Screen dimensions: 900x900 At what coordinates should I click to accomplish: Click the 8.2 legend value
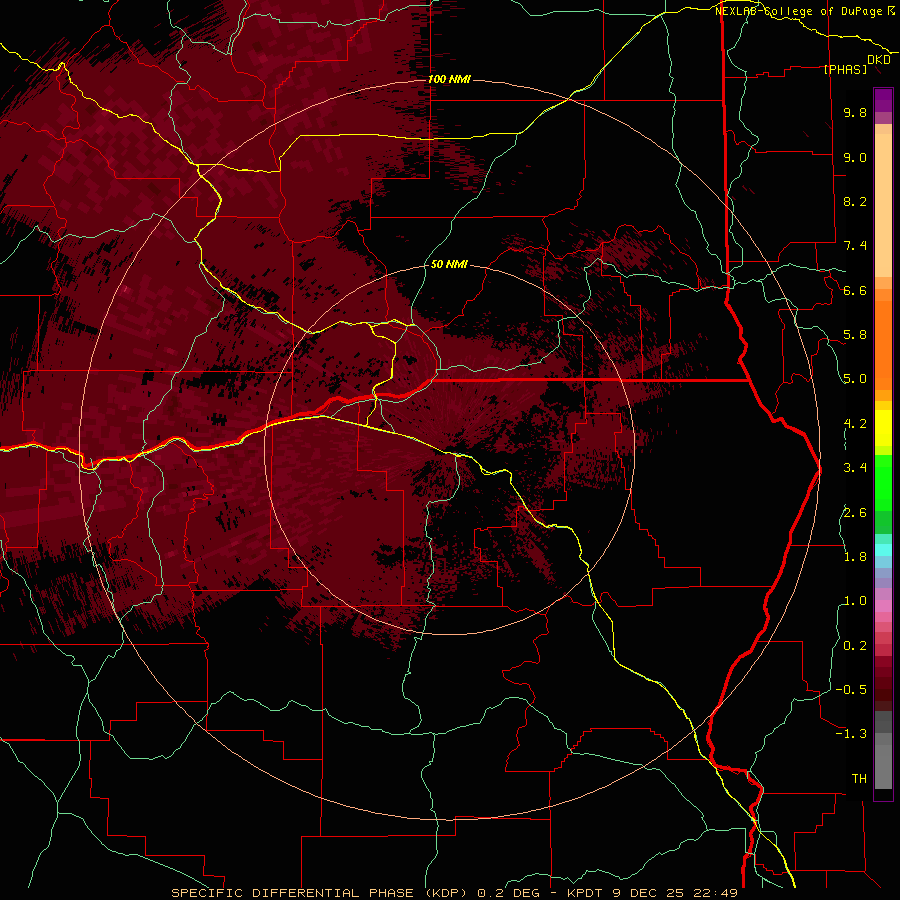(x=855, y=201)
